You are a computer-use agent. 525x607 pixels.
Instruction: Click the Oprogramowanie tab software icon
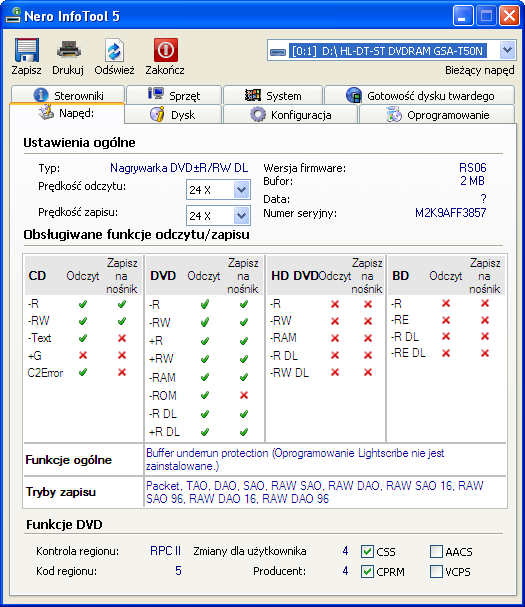pos(394,115)
